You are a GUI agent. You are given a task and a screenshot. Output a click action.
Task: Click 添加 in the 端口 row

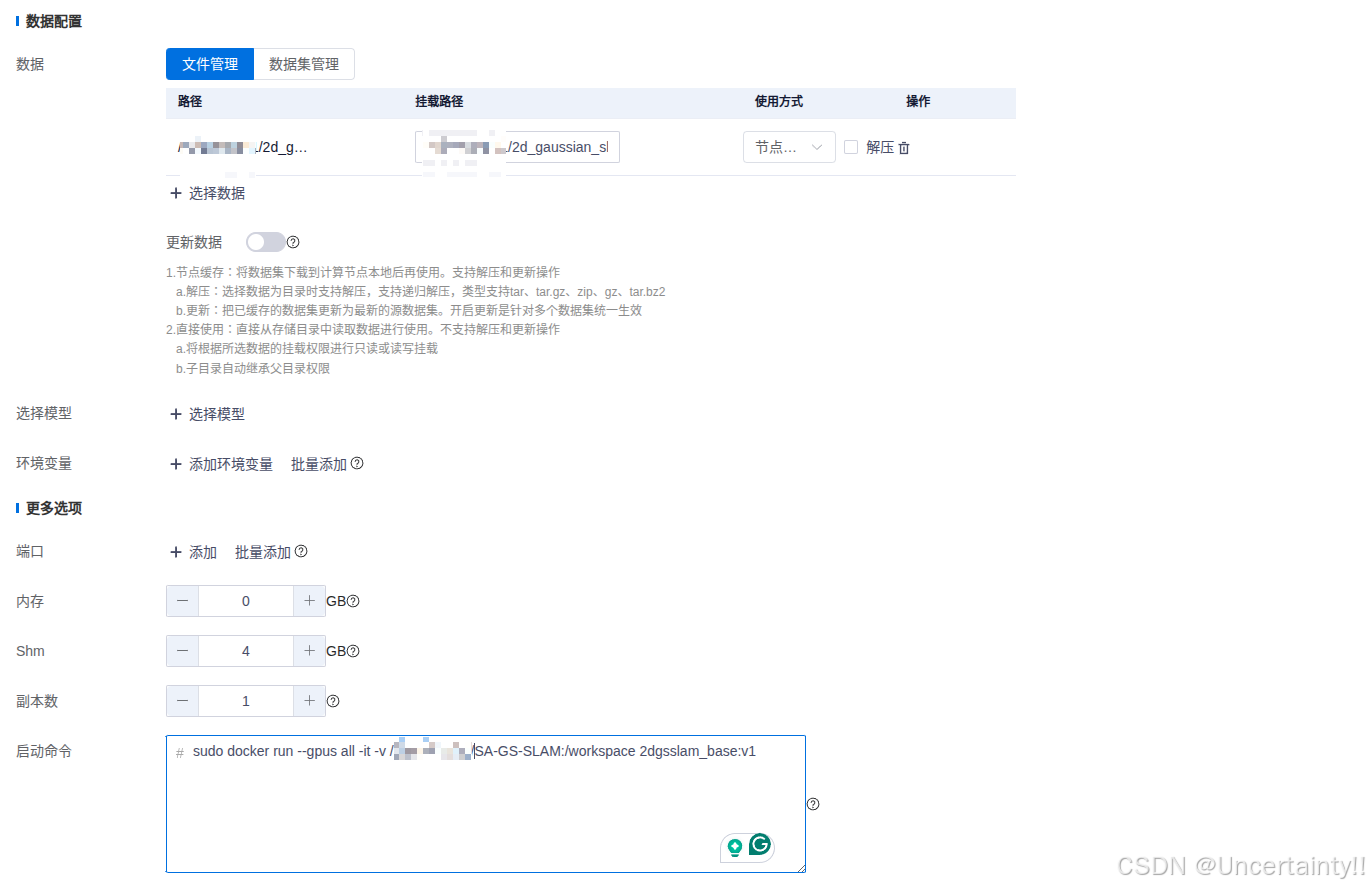pos(203,552)
